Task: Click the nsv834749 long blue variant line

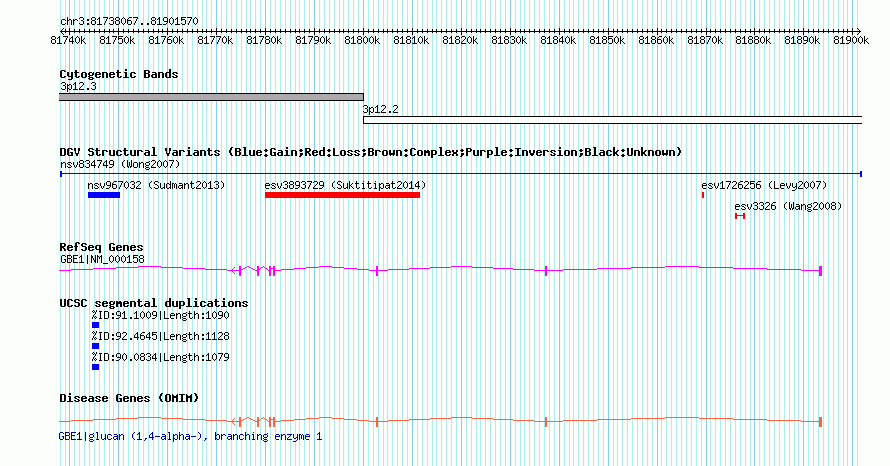Action: [x=461, y=174]
